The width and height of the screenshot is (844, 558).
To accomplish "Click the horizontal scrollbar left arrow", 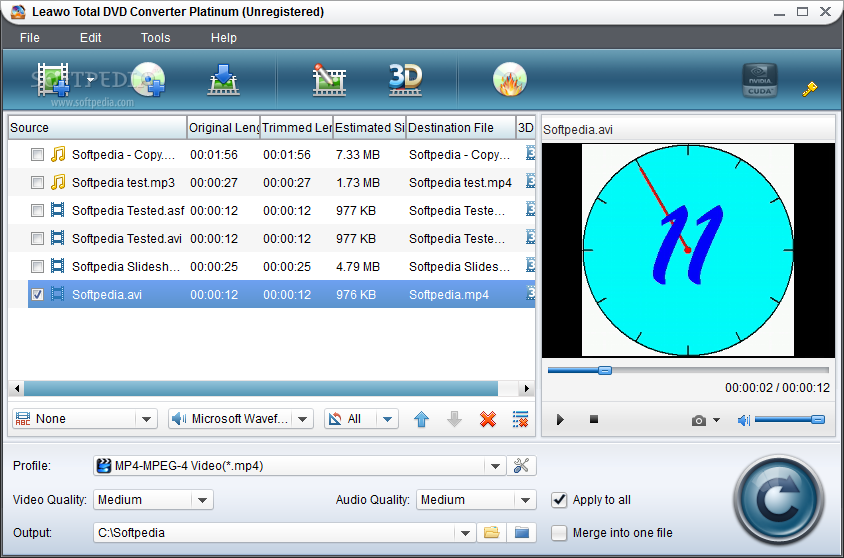I will tap(17, 388).
